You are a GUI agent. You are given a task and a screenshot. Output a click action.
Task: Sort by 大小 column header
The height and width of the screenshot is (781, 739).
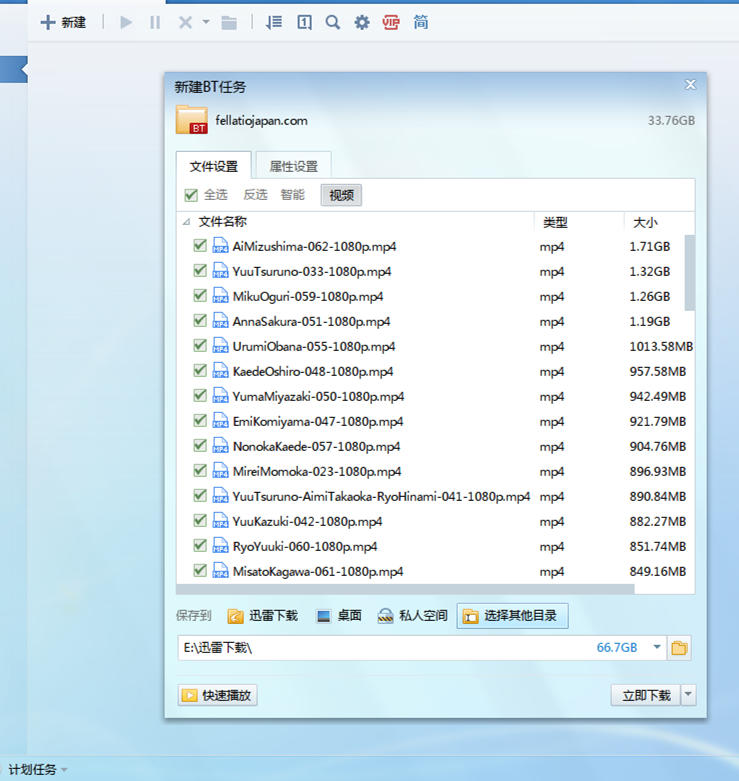point(645,222)
